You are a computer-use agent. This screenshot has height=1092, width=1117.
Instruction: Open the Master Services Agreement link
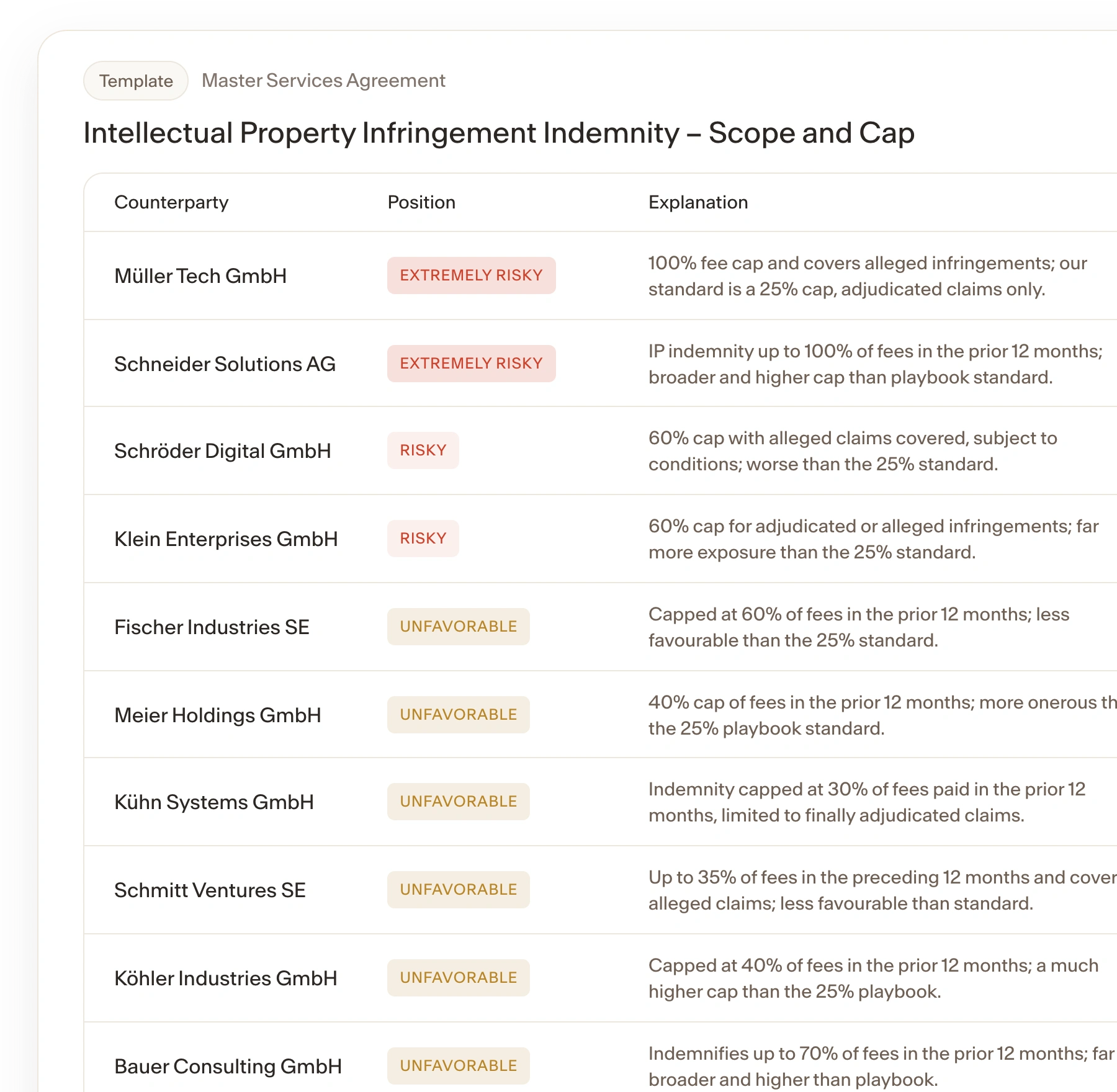323,81
